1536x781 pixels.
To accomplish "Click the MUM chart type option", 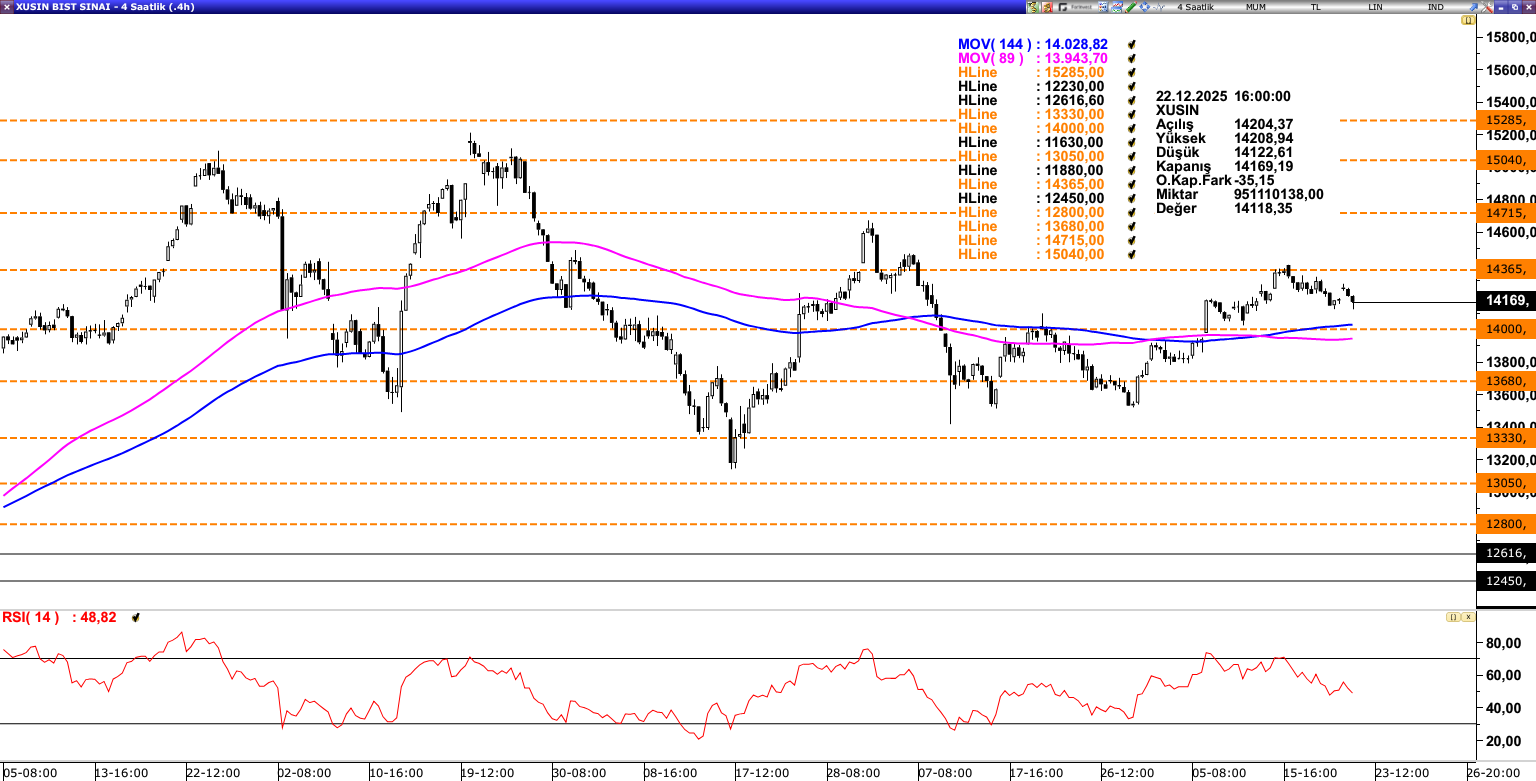I will point(1256,7).
